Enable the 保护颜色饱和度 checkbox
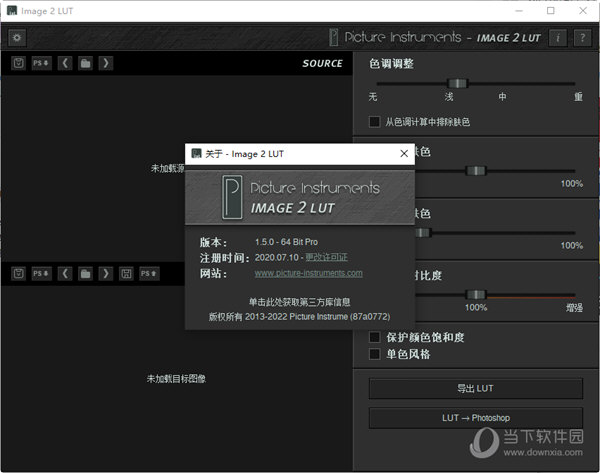 (x=374, y=337)
